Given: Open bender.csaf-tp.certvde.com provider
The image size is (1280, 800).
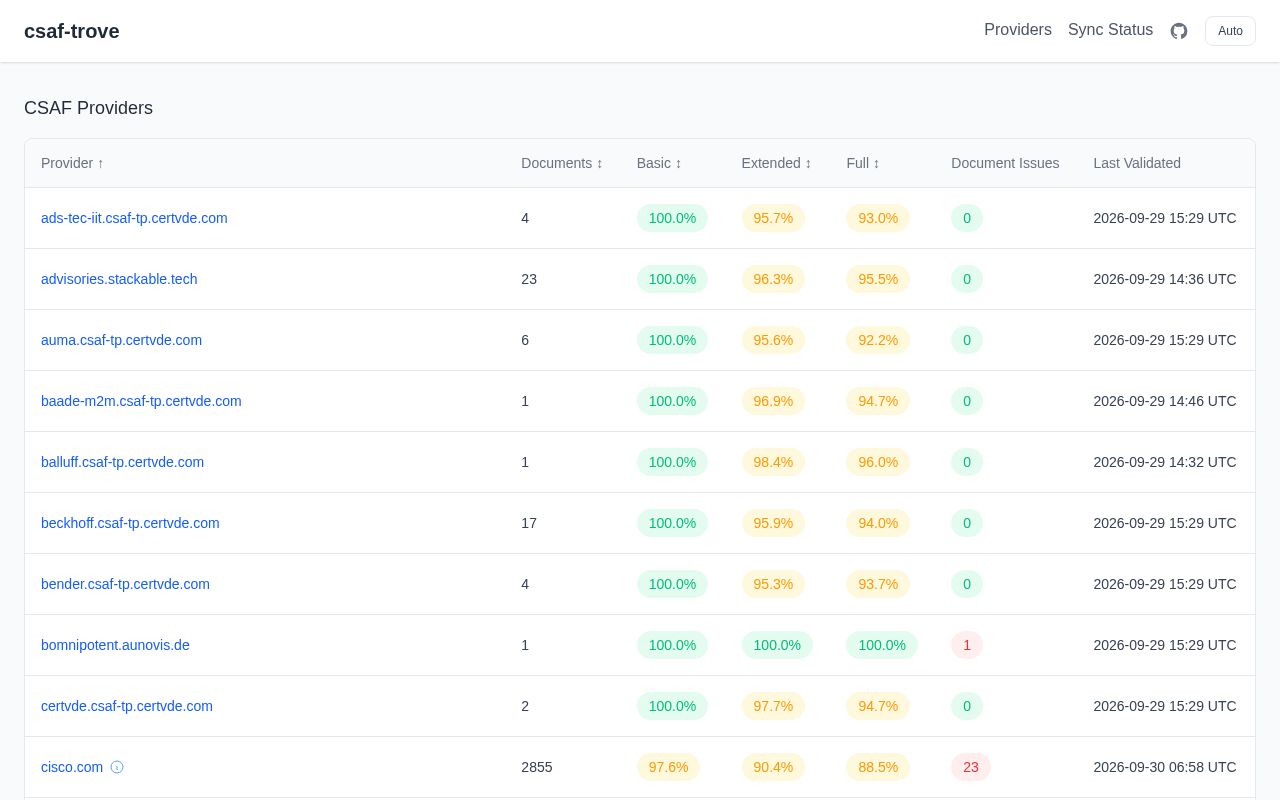Looking at the screenshot, I should coord(125,584).
